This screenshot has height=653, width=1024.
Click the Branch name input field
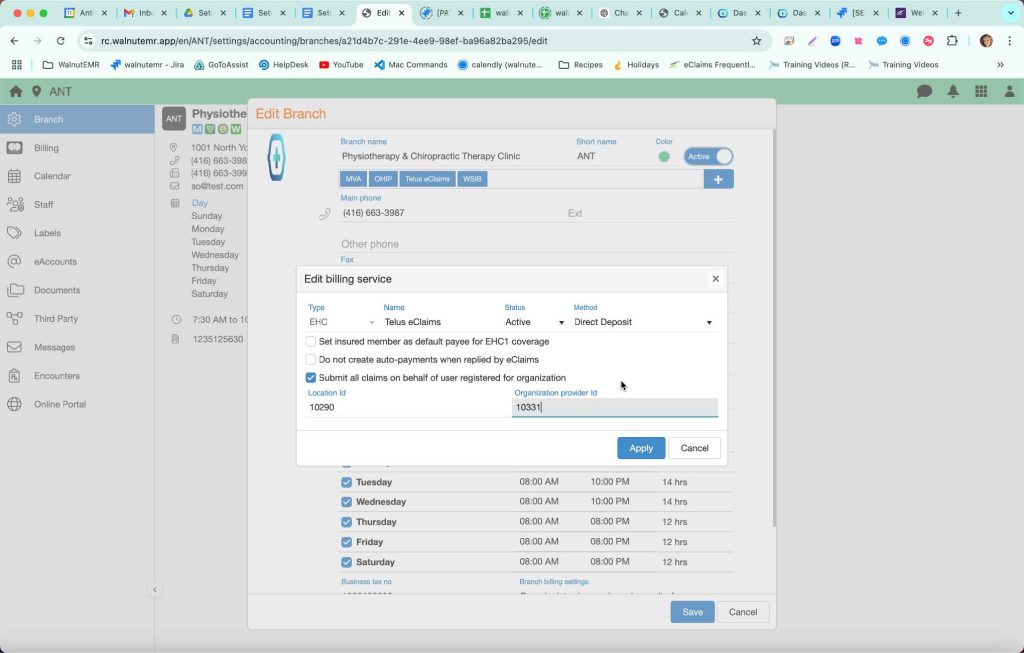(x=453, y=157)
